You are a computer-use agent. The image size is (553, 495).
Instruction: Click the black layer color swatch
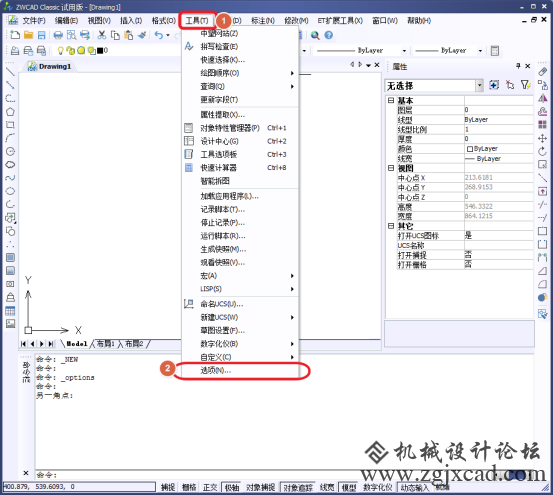(100, 51)
